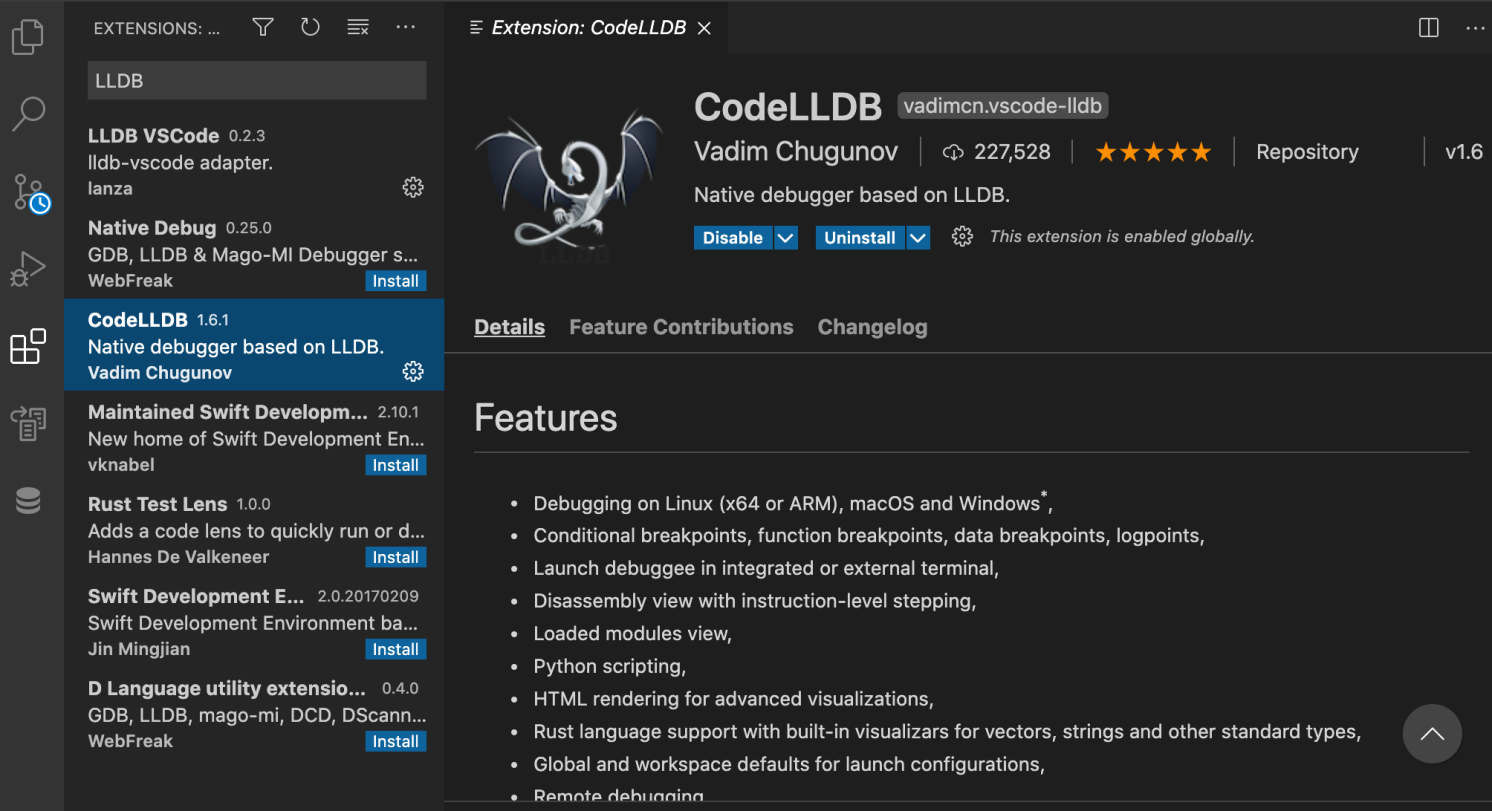Click manage gear beside Uninstall button

(962, 237)
